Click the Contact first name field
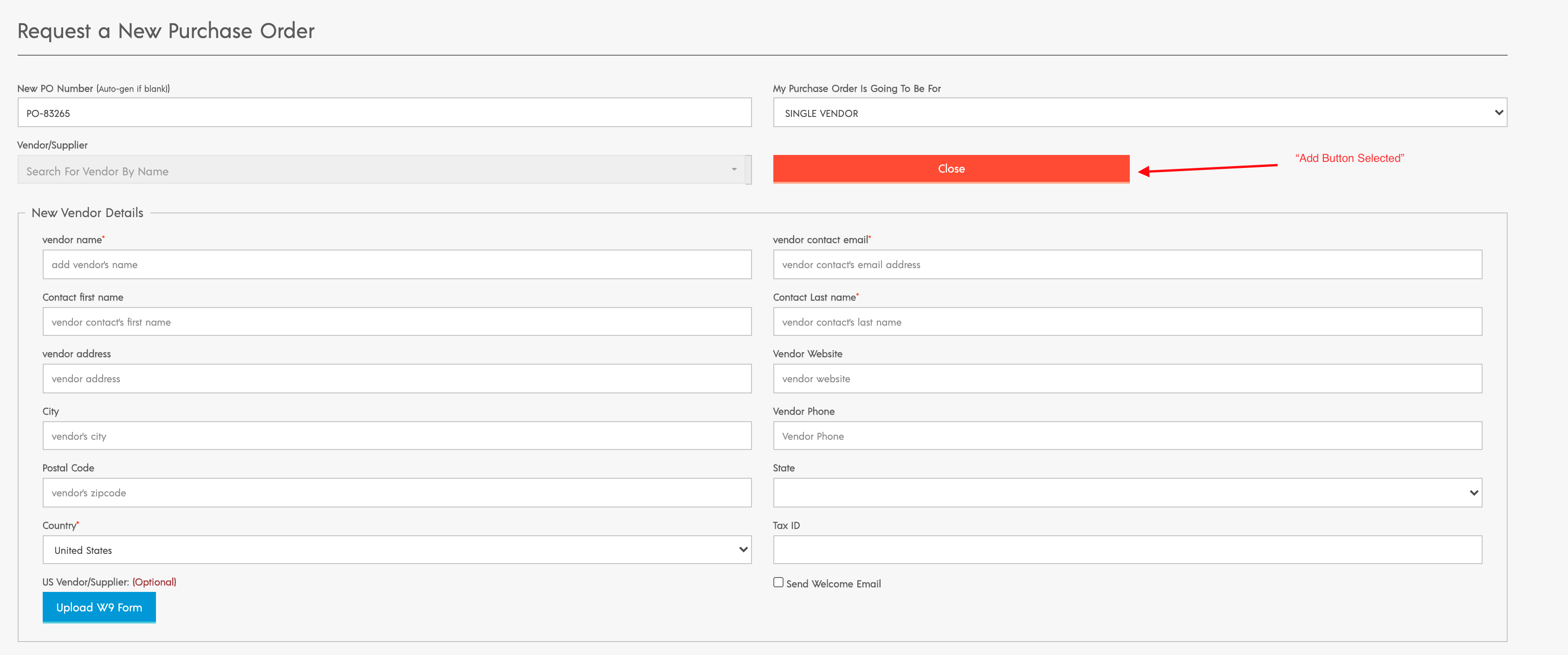 [x=396, y=322]
